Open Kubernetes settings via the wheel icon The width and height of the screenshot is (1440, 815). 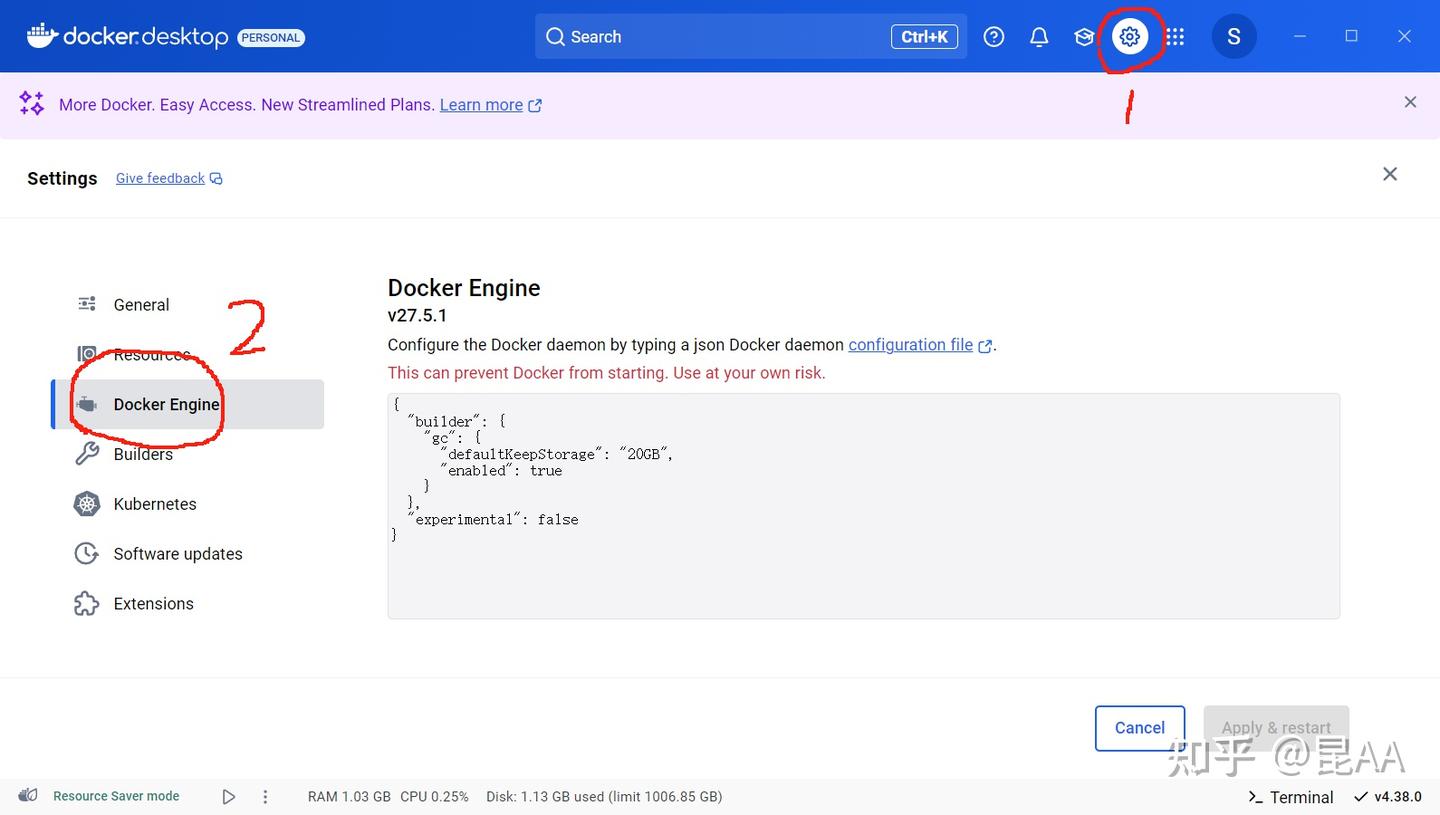[87, 504]
